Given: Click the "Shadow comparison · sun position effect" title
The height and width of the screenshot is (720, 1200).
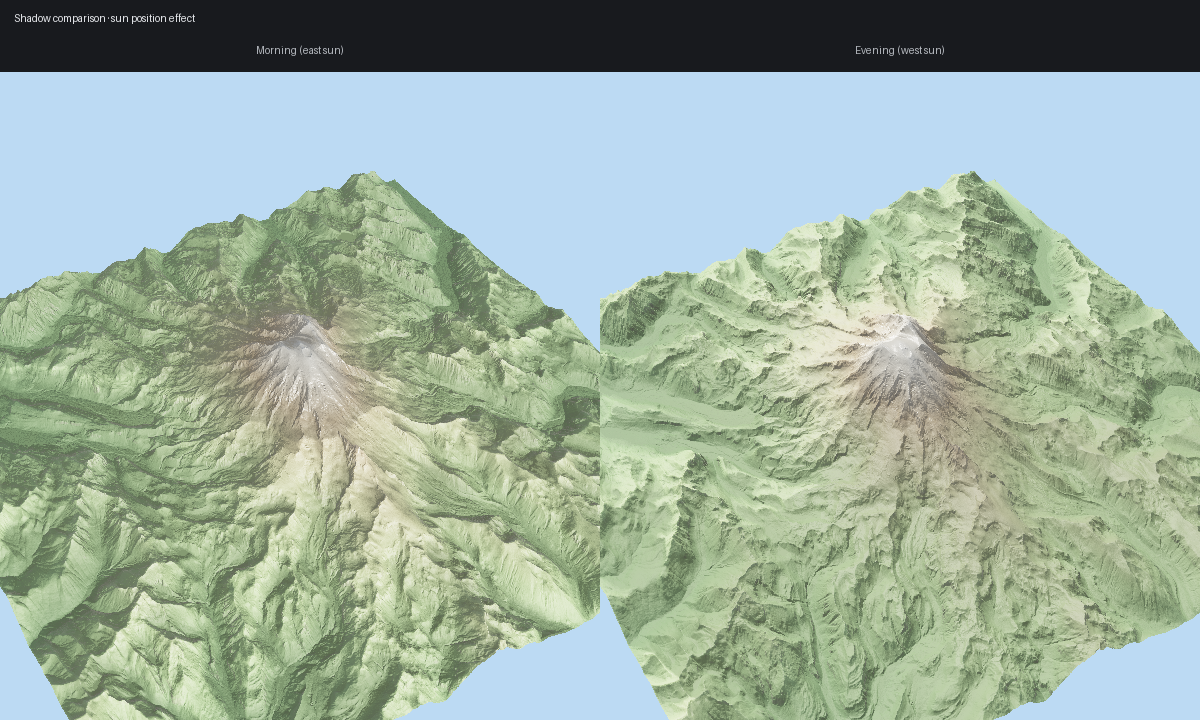Looking at the screenshot, I should [105, 18].
